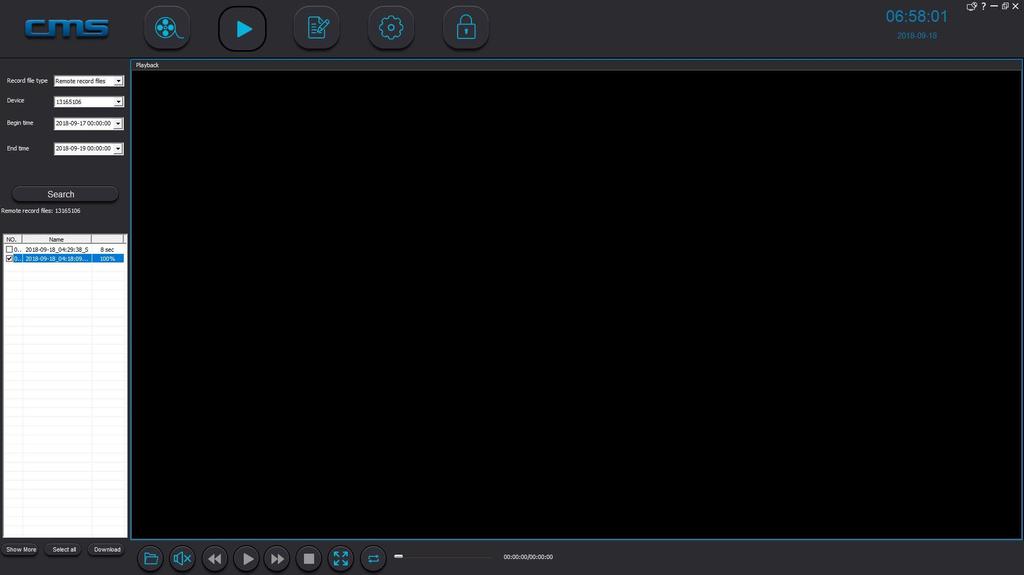Click the help question mark icon
Viewport: 1024px width, 575px height.
coord(984,6)
